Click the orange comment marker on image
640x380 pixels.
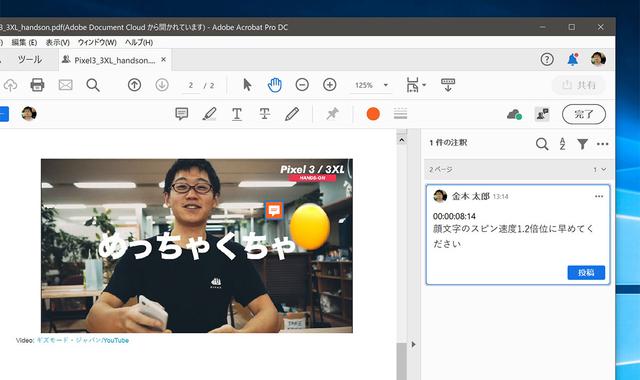point(274,211)
